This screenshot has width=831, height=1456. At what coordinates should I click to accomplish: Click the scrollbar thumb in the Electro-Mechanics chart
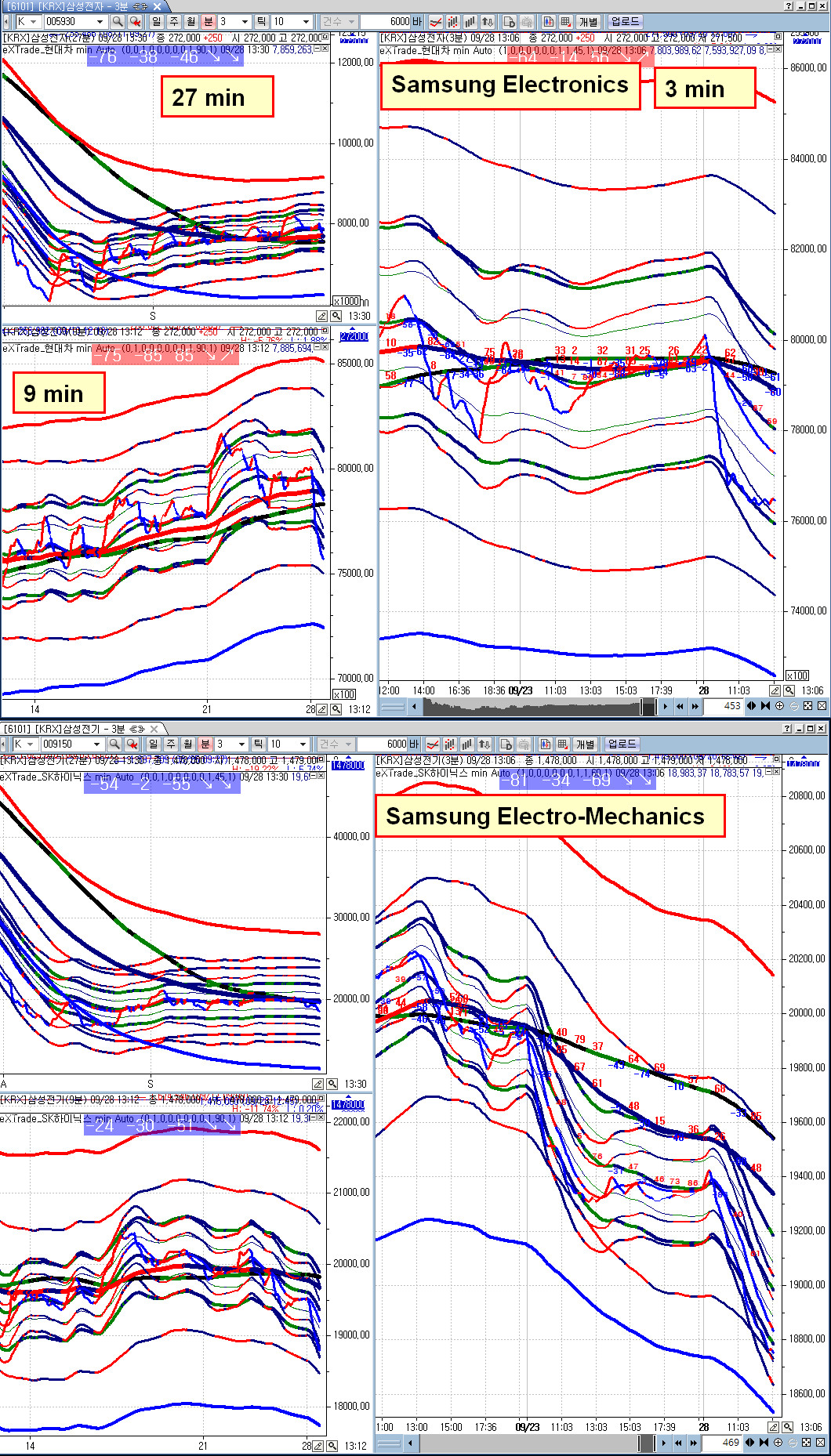coord(647,1442)
